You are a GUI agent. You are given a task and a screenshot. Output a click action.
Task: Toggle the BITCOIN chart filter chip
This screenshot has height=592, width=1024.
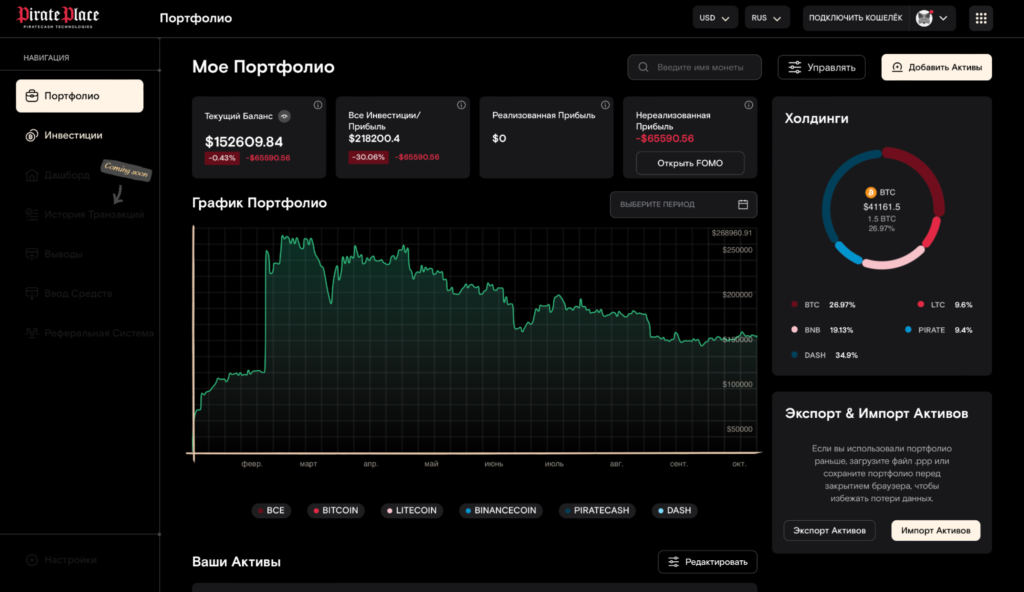pyautogui.click(x=335, y=510)
